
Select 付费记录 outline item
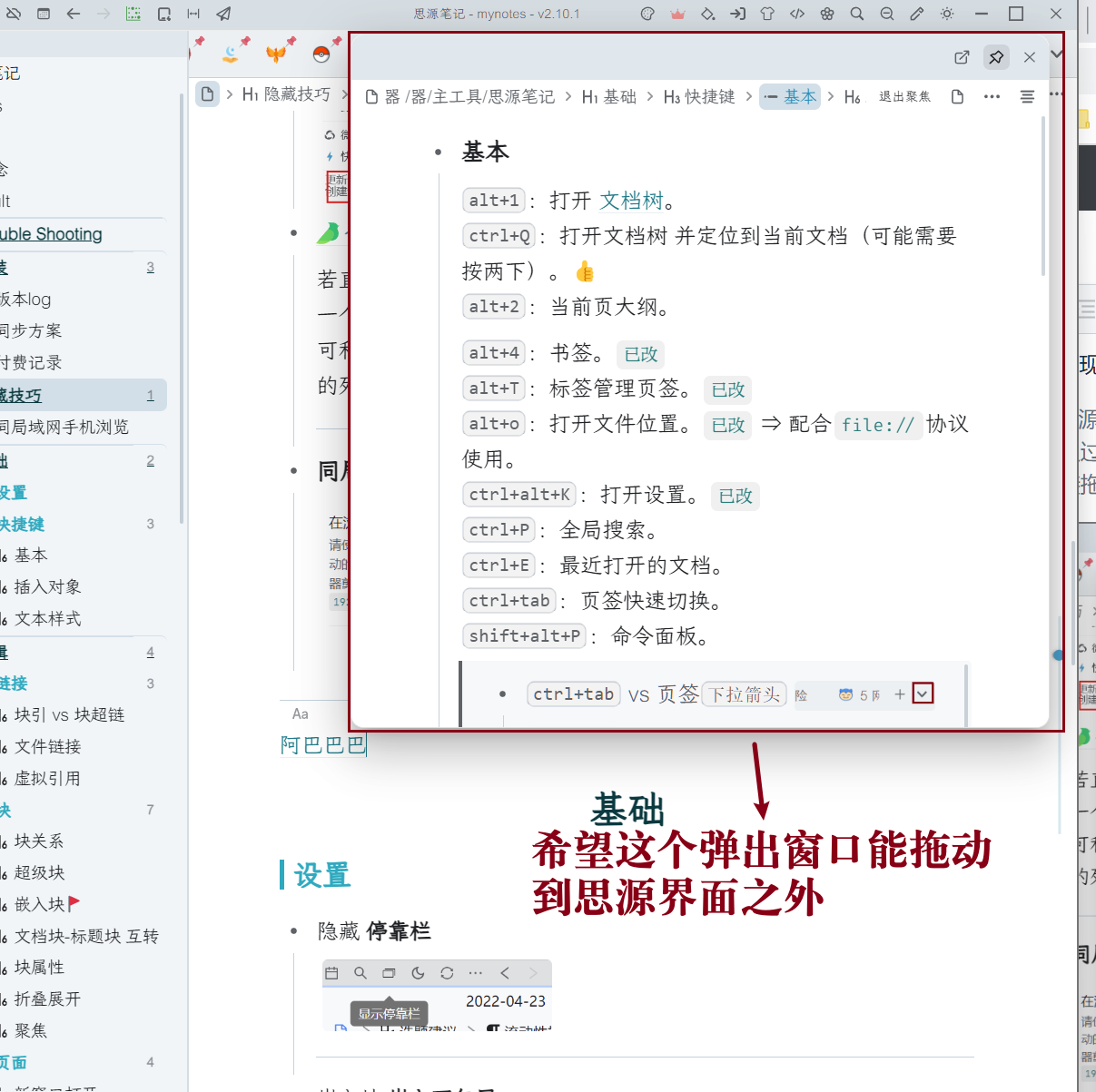tap(31, 363)
